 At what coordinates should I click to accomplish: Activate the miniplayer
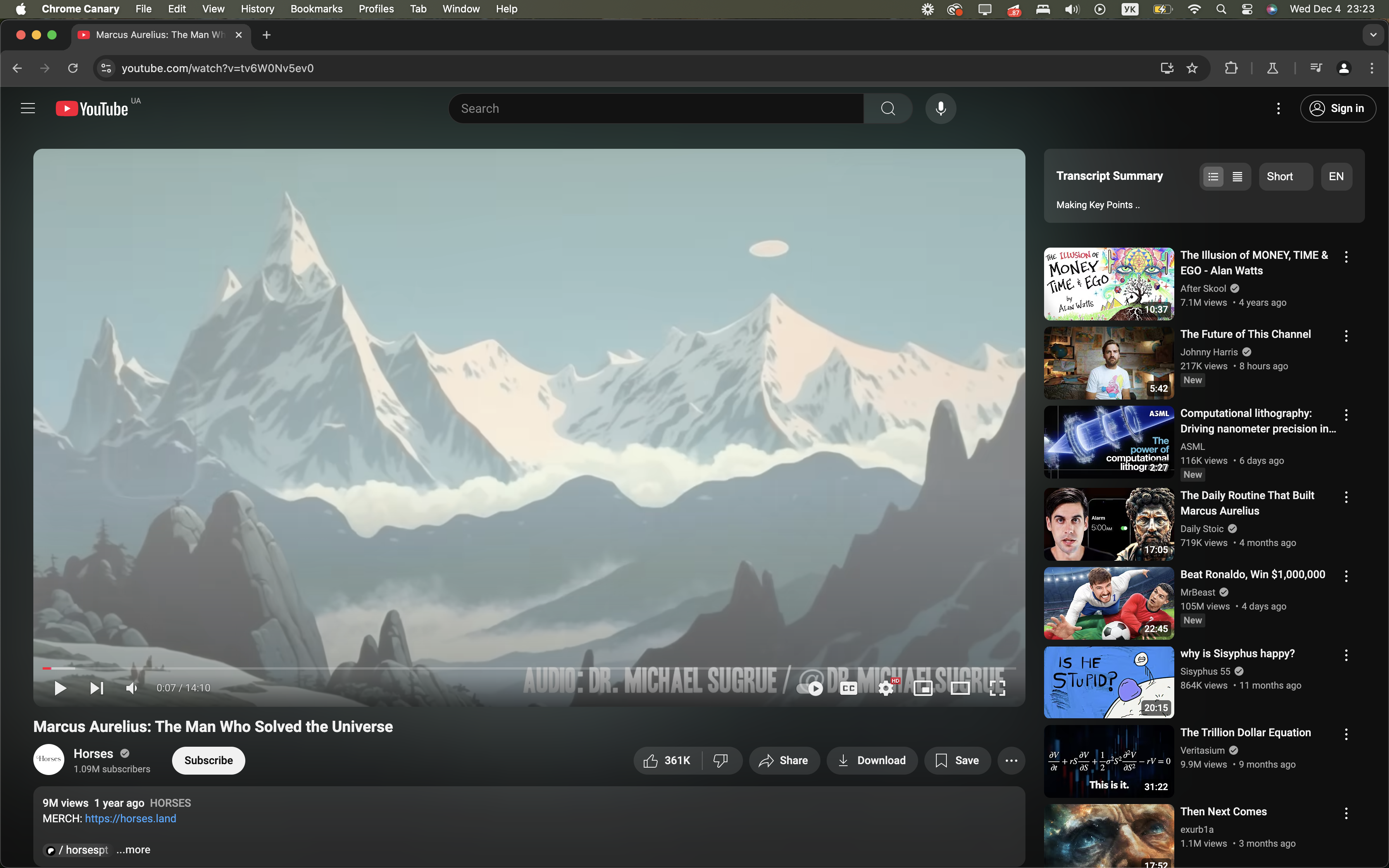point(922,688)
